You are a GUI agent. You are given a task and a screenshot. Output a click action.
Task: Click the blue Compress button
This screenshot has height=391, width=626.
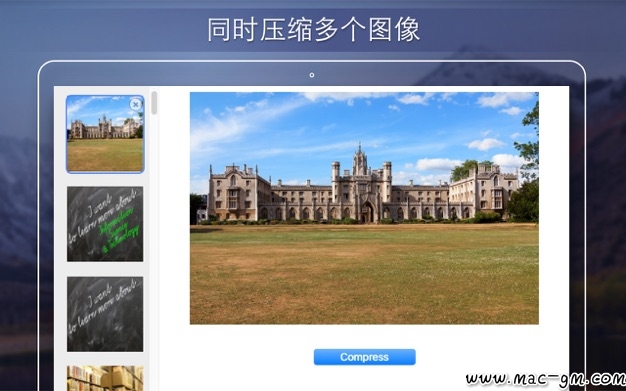pyautogui.click(x=365, y=357)
